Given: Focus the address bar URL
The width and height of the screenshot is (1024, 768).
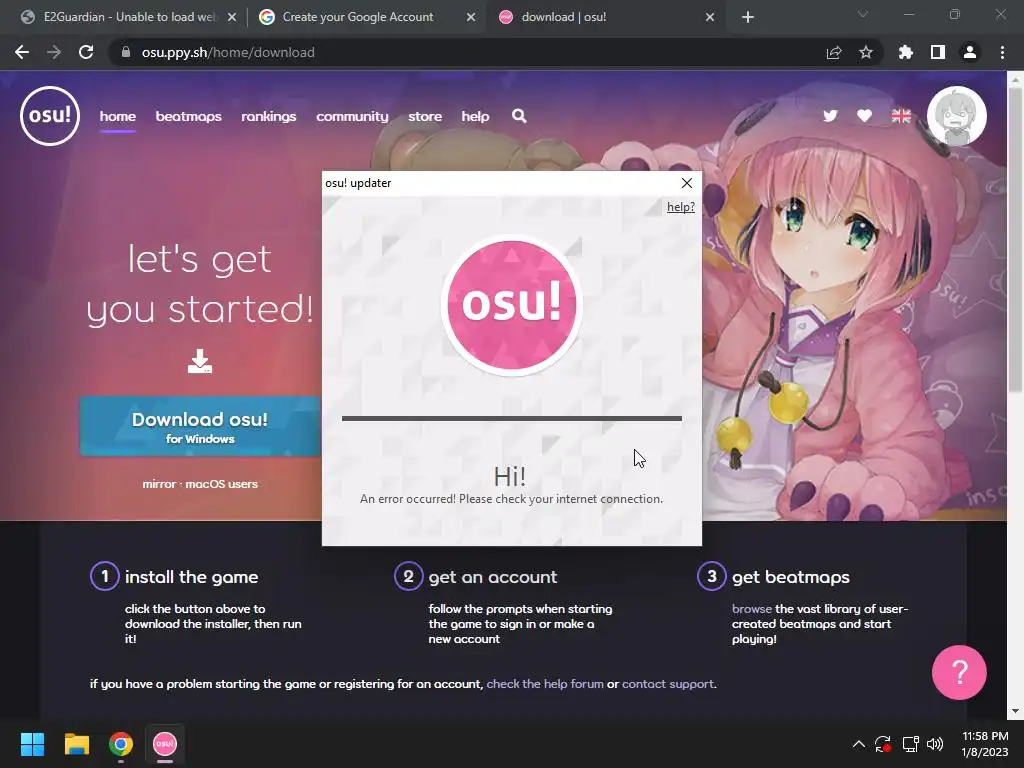Looking at the screenshot, I should (x=228, y=52).
